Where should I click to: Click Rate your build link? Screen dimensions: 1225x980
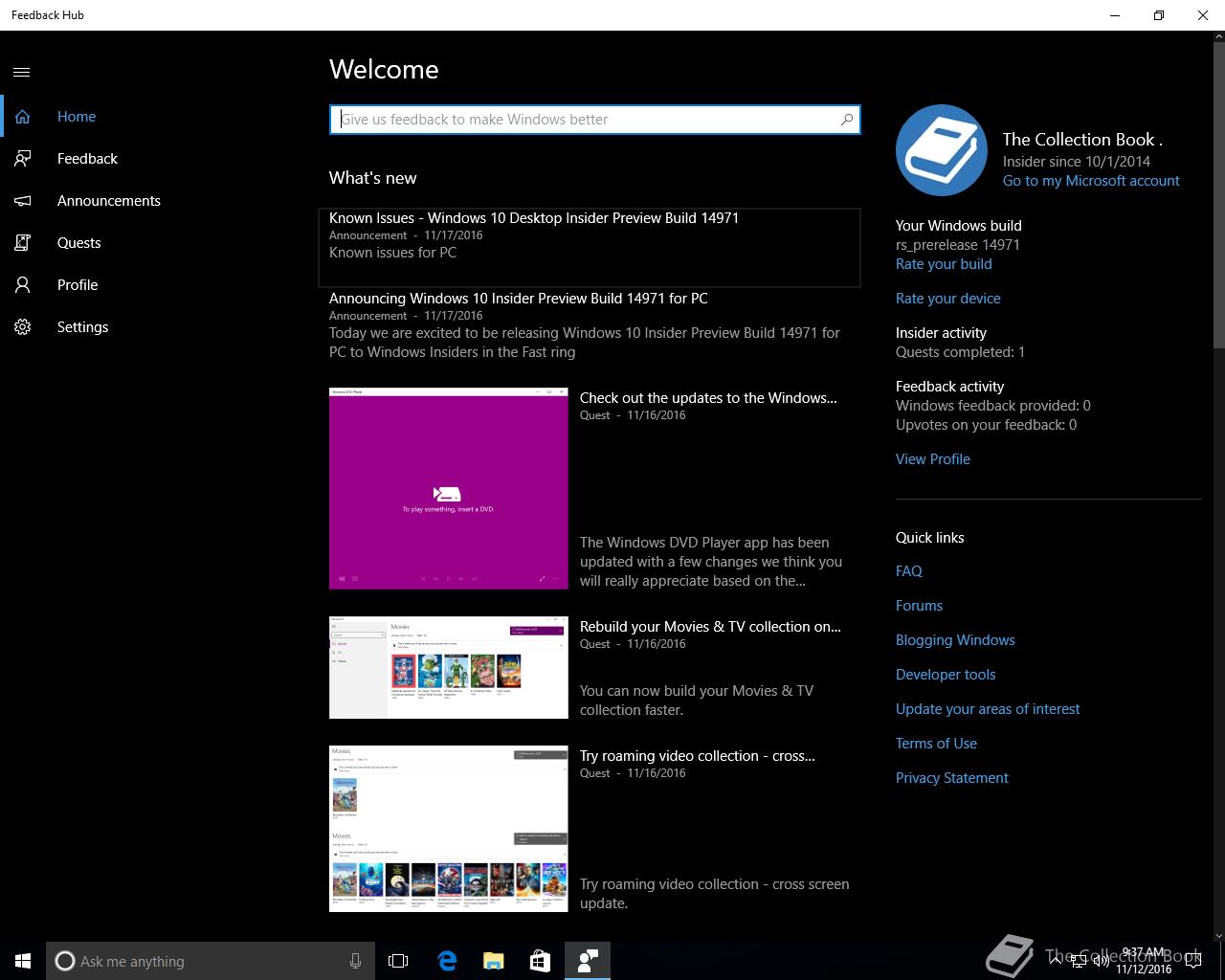[944, 264]
